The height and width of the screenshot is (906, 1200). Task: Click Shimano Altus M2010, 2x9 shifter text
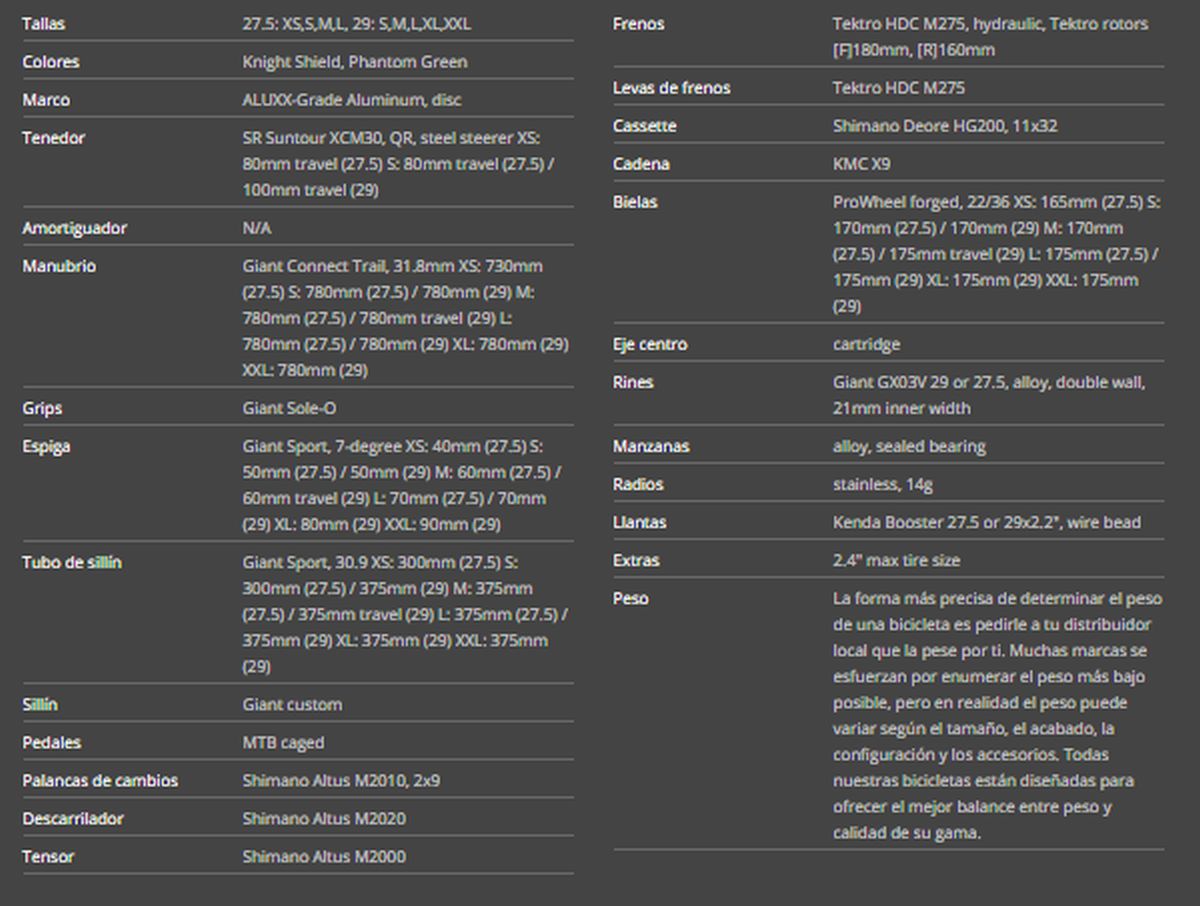(x=340, y=779)
